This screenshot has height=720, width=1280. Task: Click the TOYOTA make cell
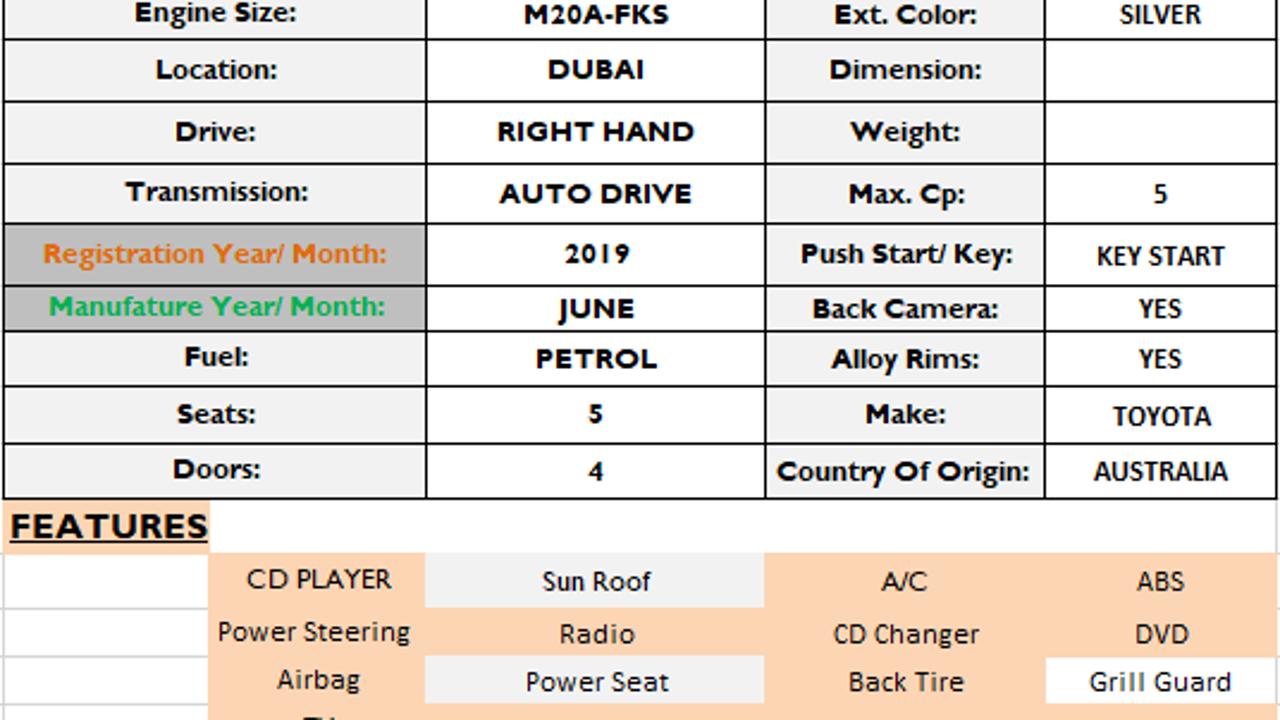(x=1161, y=415)
